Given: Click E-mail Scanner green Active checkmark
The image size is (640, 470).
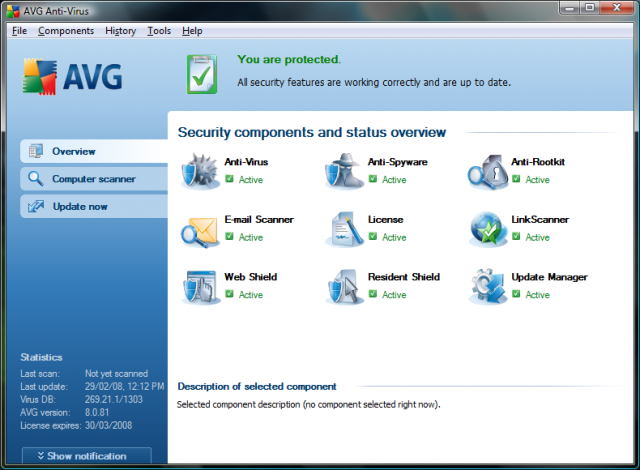Looking at the screenshot, I should (x=229, y=236).
